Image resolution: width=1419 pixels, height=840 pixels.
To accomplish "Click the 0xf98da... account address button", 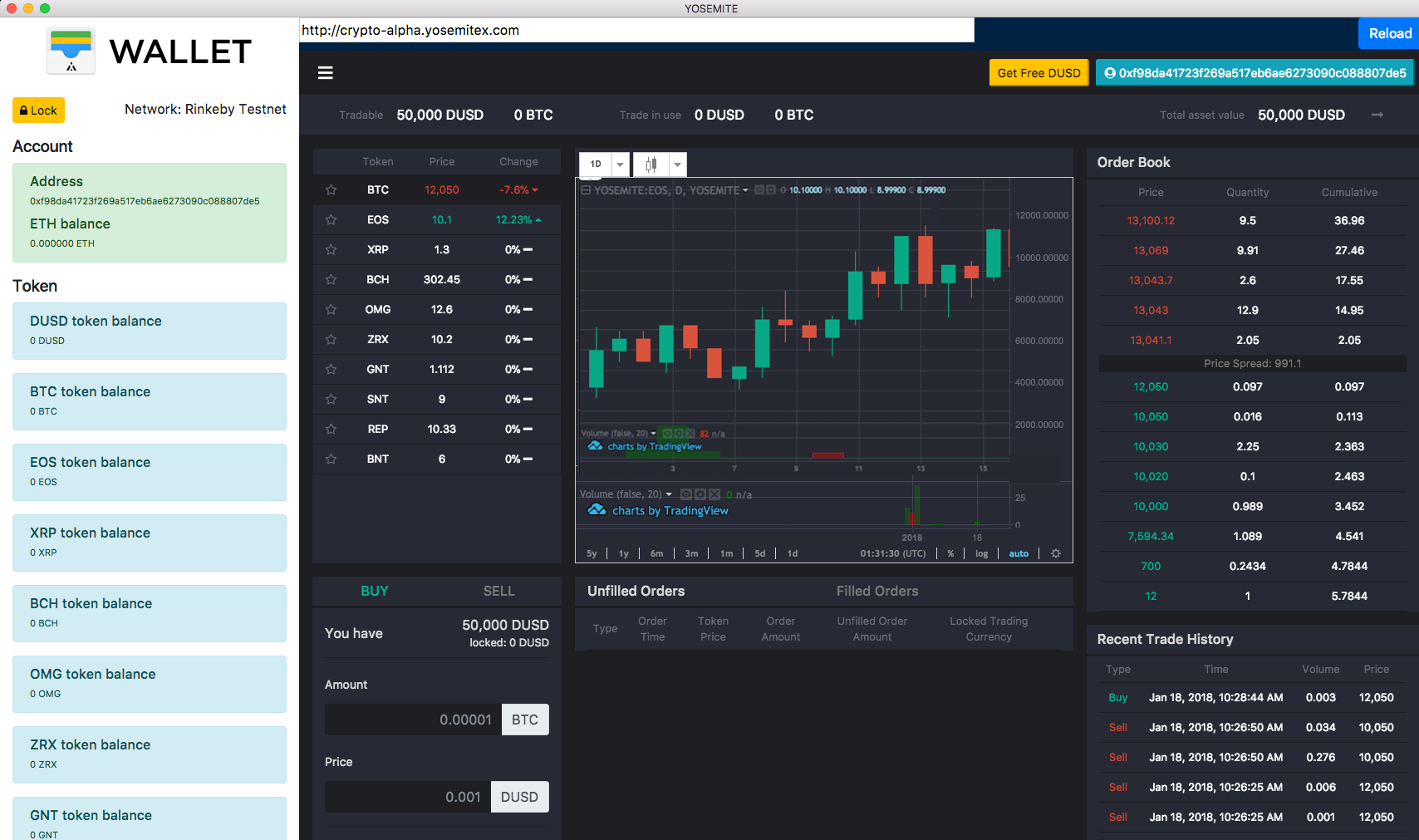I will [1255, 73].
